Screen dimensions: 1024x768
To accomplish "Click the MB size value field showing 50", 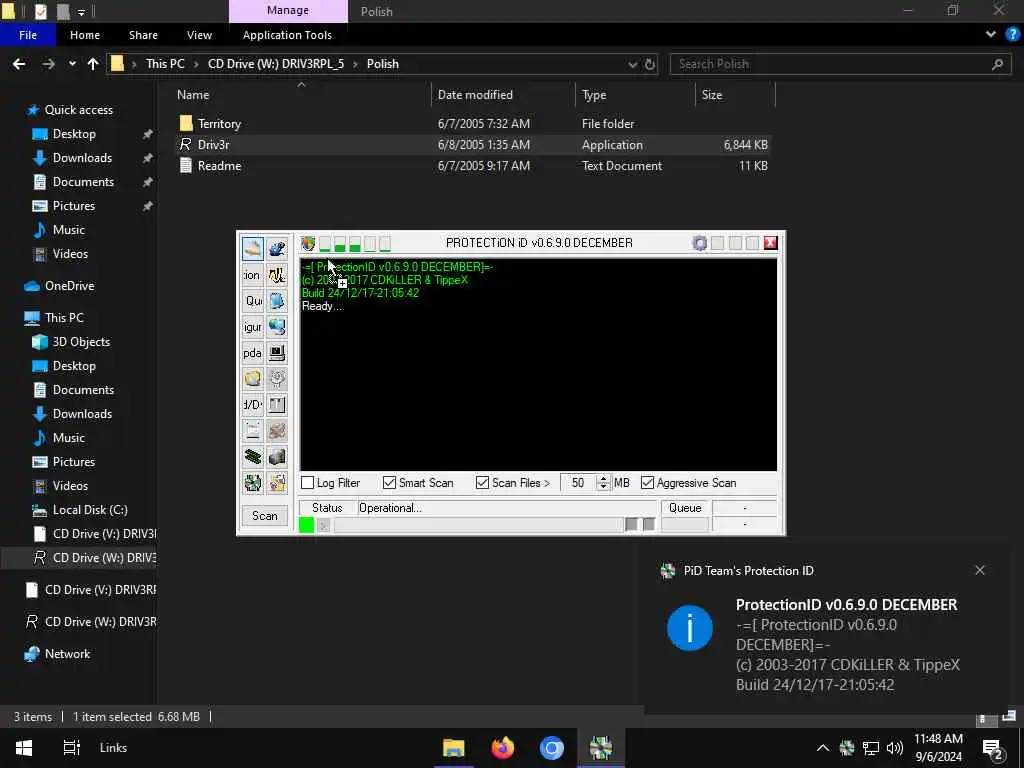I will point(578,483).
